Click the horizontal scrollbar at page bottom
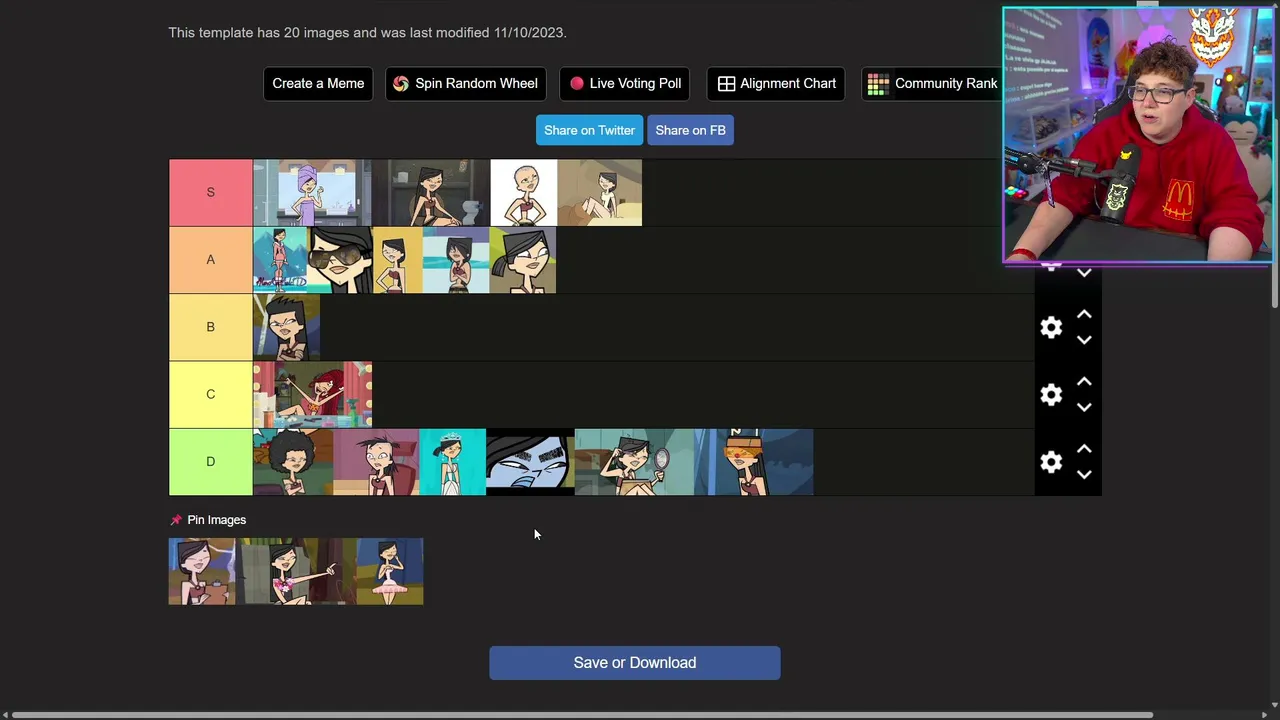The height and width of the screenshot is (720, 1280). point(582,715)
